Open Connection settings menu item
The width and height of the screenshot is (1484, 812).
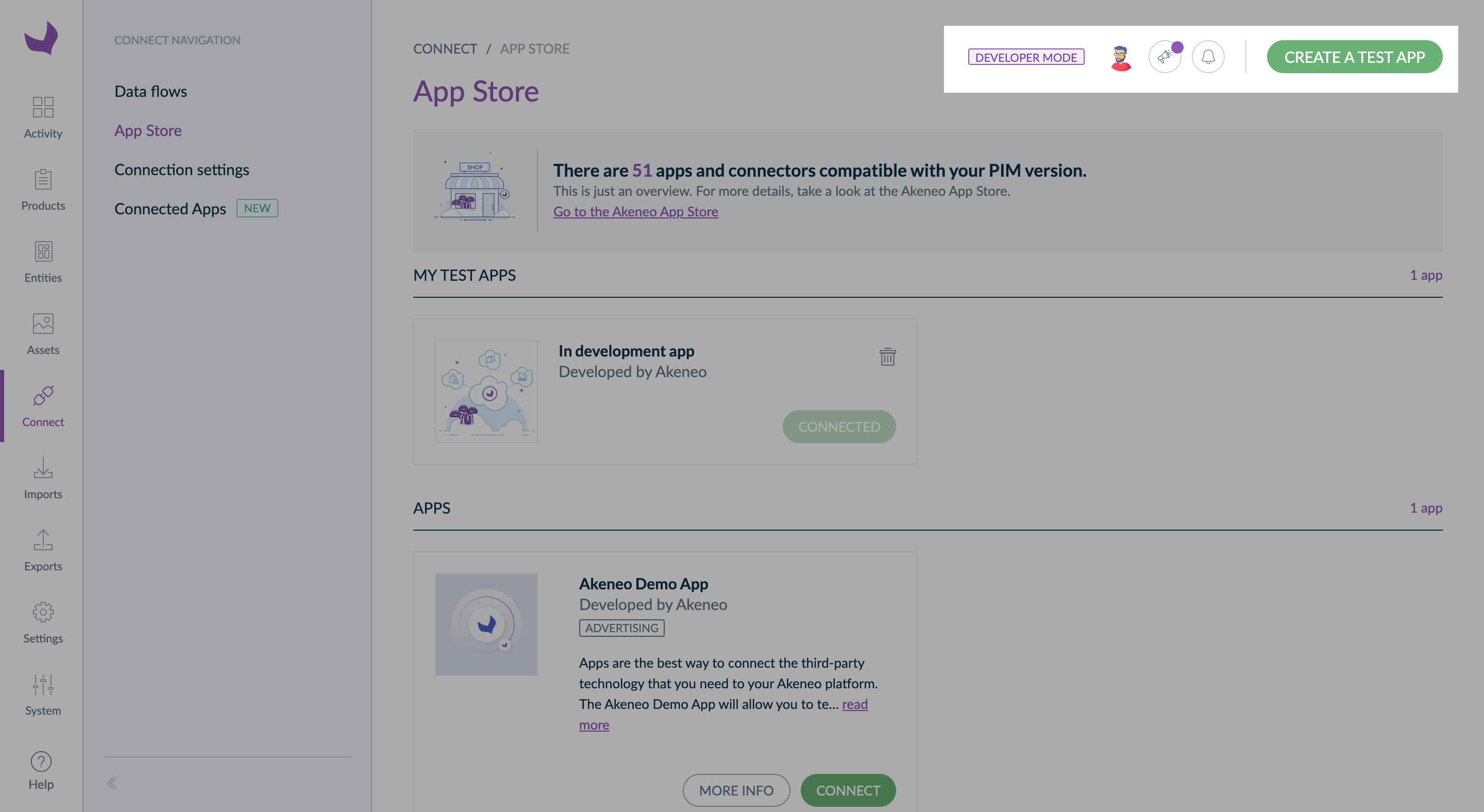tap(181, 170)
